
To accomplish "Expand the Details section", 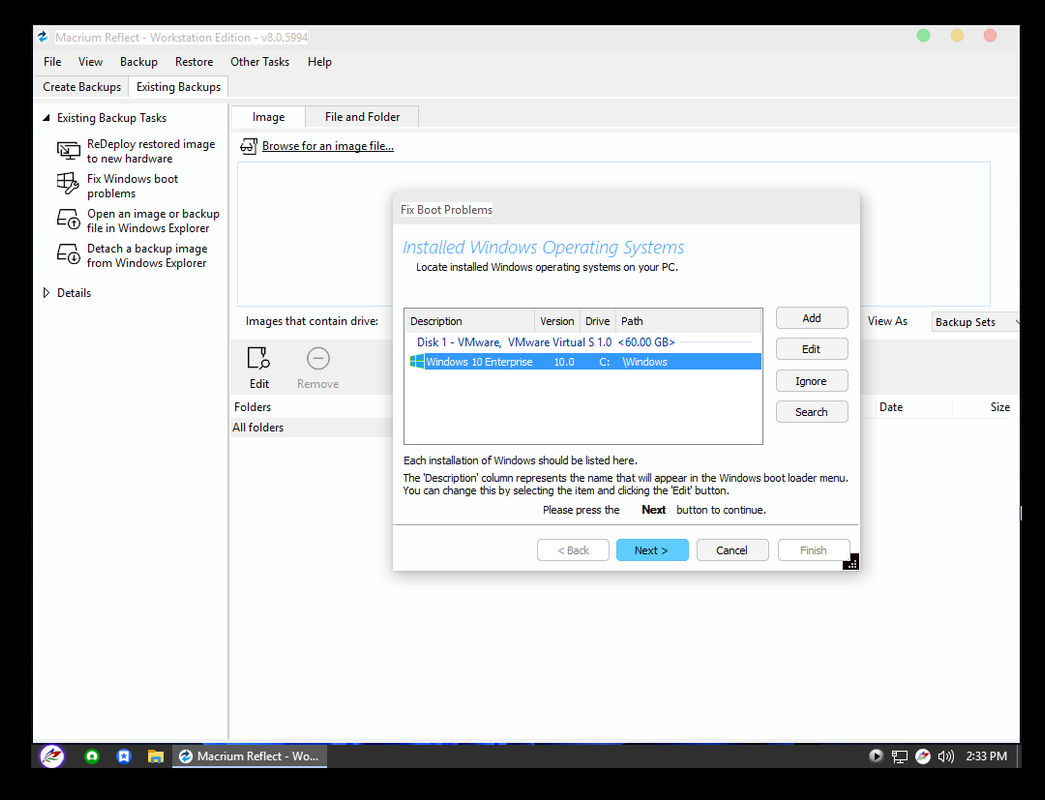I will point(46,293).
